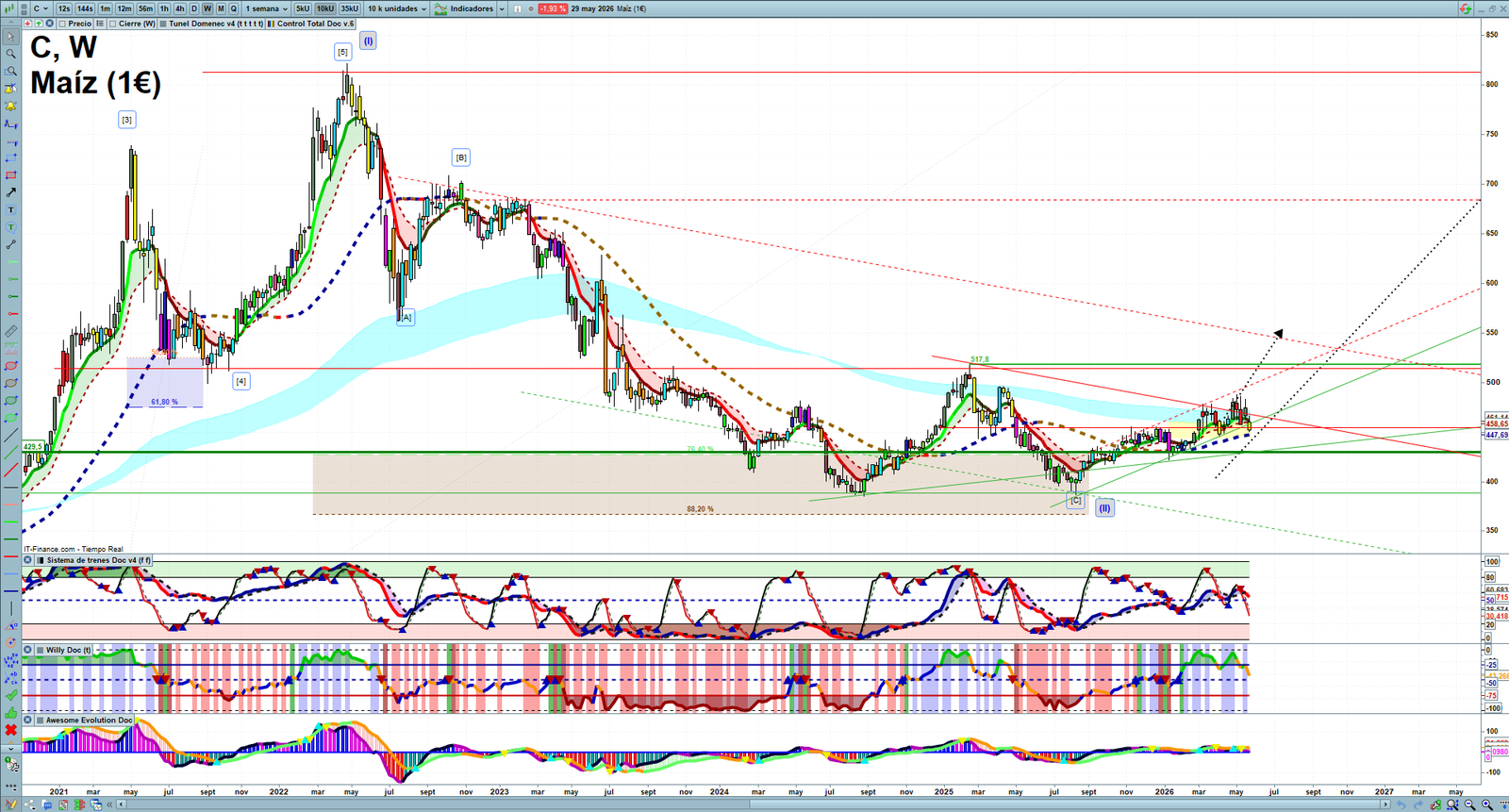Pick the red diagonal trendline tool

pyautogui.click(x=10, y=470)
